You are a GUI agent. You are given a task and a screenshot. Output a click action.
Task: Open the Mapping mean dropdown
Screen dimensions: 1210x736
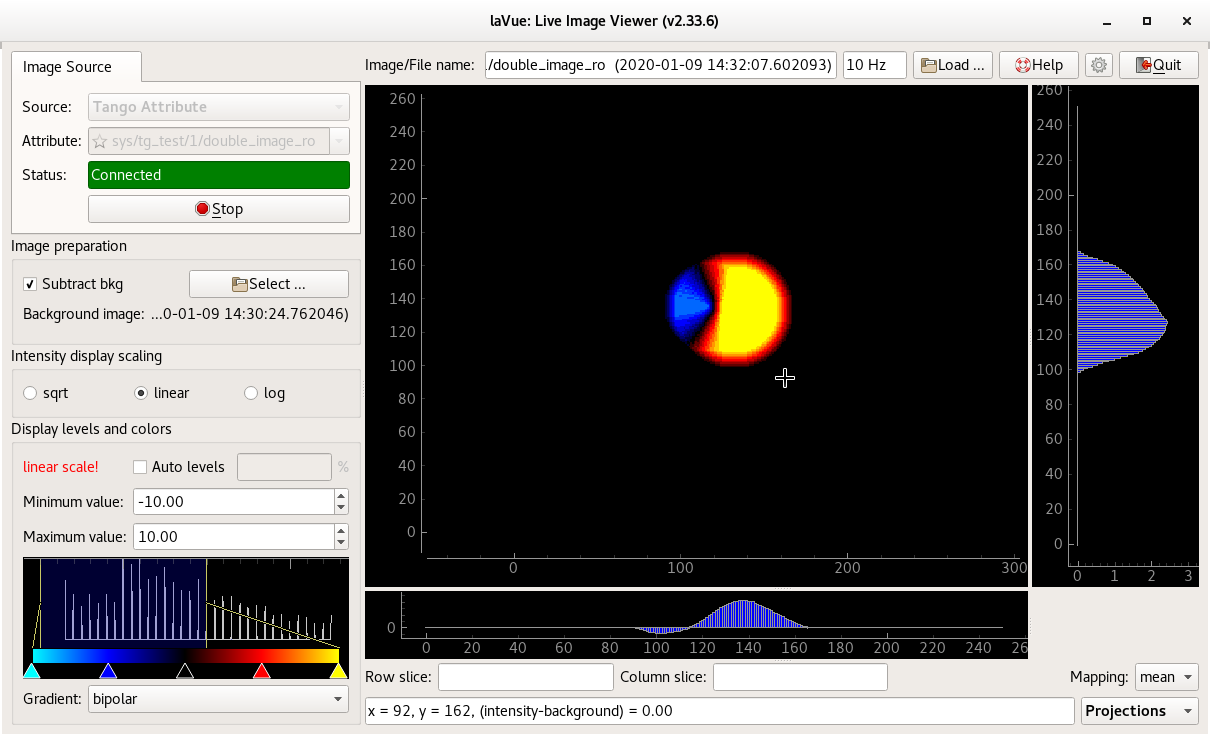tap(1168, 677)
